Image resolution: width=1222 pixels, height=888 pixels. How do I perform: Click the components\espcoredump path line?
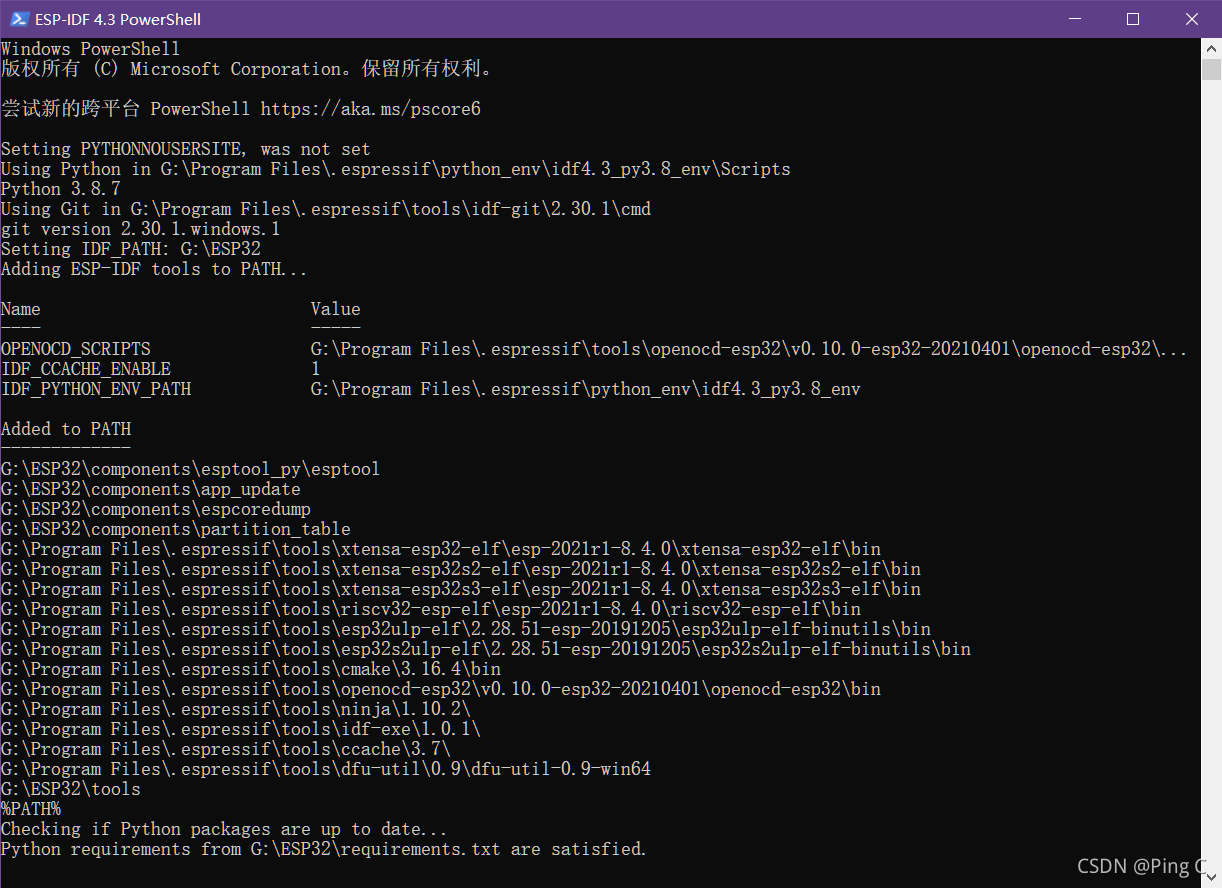click(x=156, y=509)
